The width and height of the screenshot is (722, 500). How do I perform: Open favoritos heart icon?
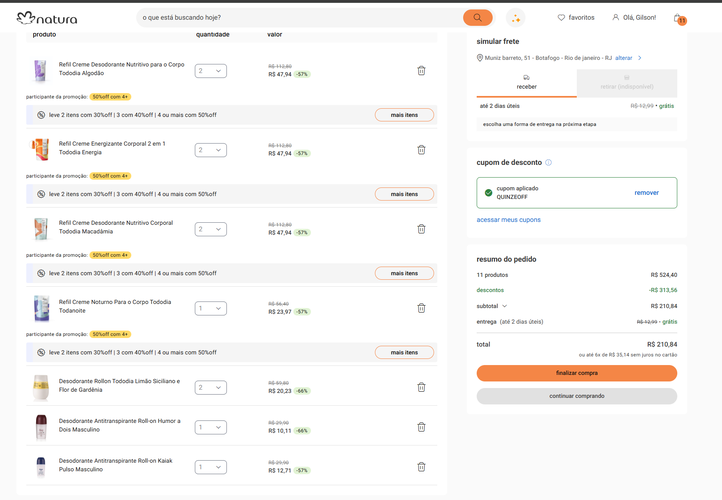tap(561, 17)
